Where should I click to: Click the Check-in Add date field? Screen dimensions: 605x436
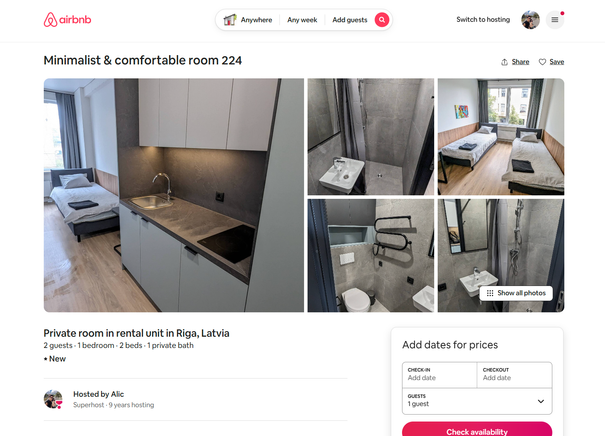click(439, 375)
